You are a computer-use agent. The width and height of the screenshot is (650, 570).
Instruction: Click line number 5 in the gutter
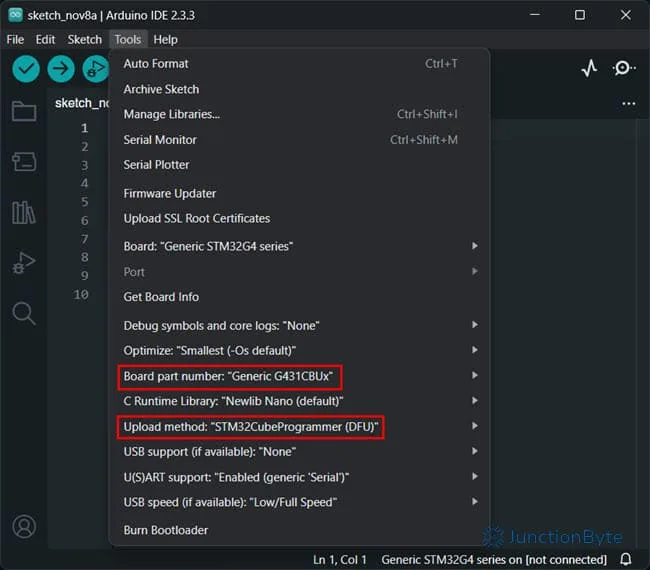tap(85, 202)
